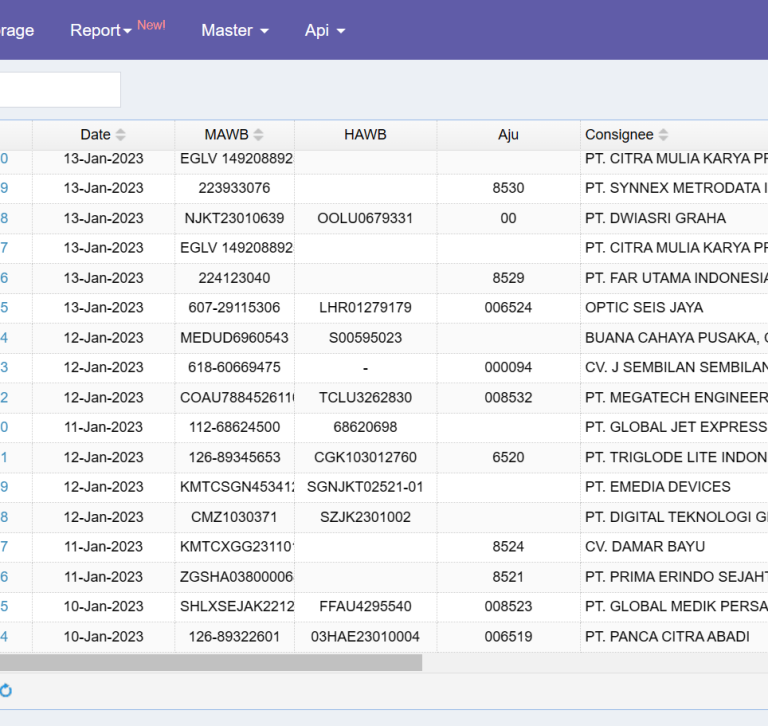768x726 pixels.
Task: Select HAWB cell OOLU0679331
Action: (x=365, y=218)
